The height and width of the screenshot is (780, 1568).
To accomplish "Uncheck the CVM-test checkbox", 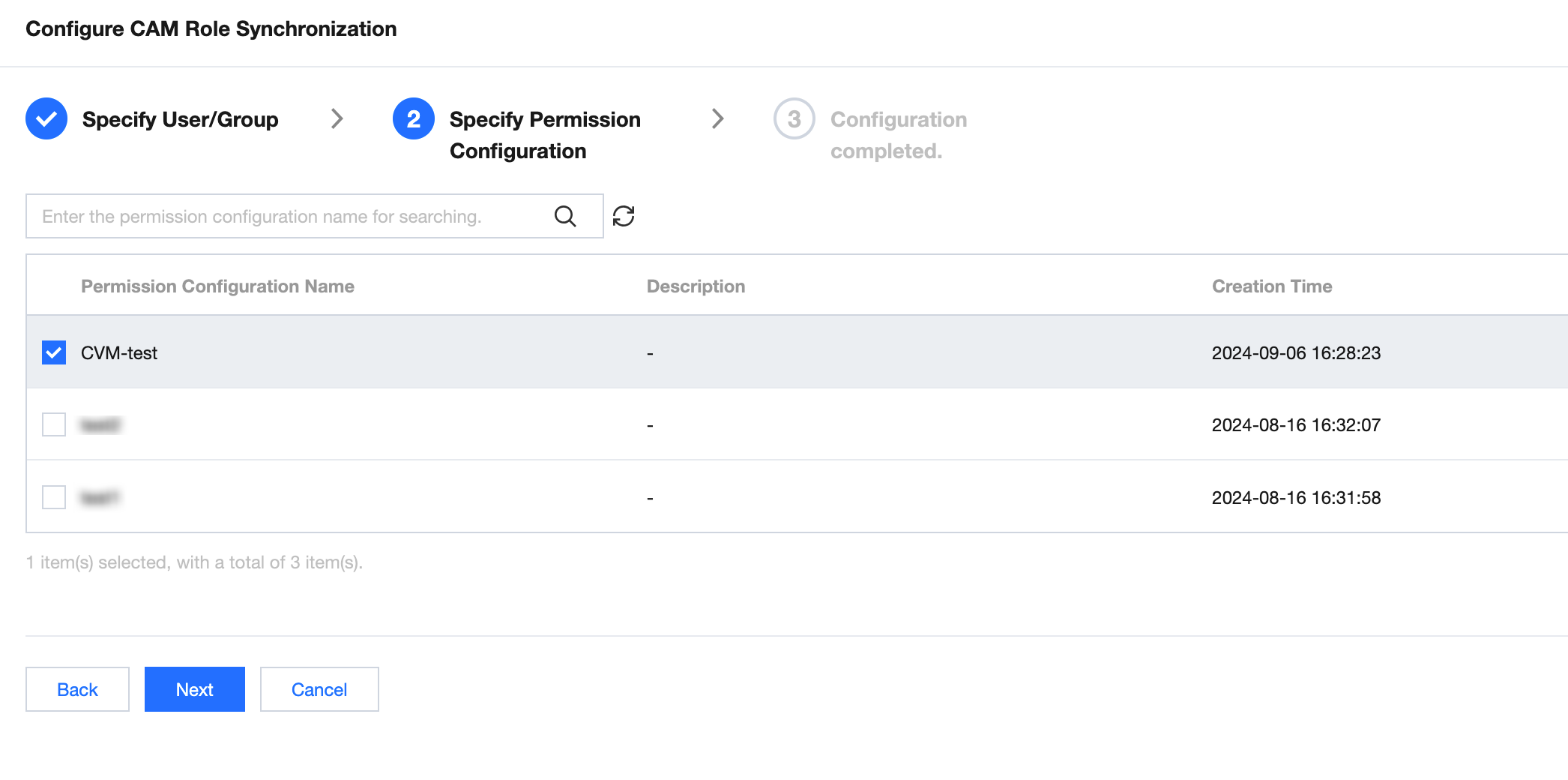I will [54, 352].
